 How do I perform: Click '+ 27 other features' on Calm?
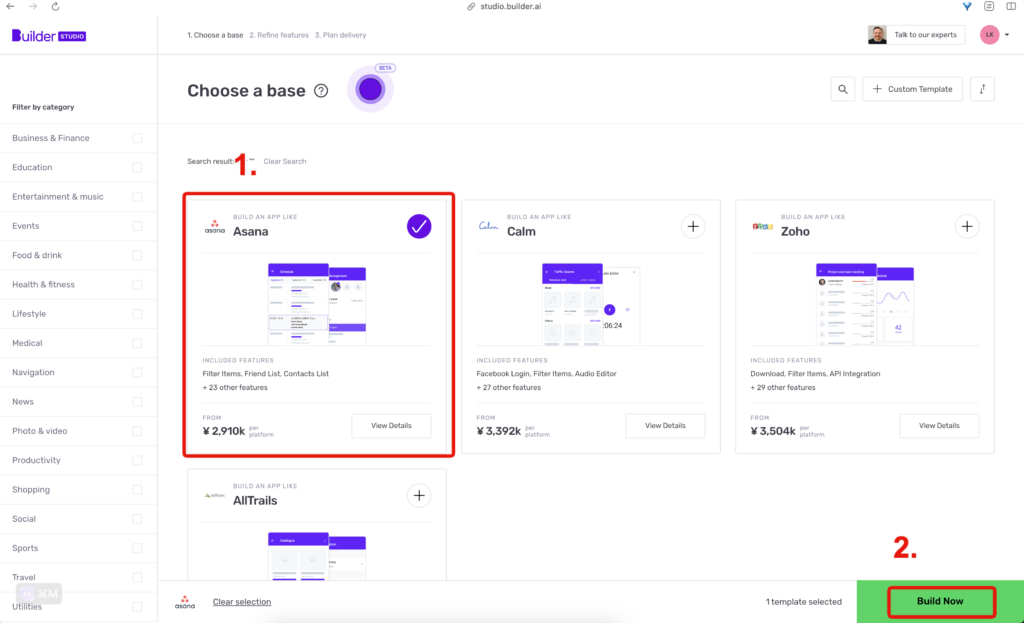tap(509, 387)
